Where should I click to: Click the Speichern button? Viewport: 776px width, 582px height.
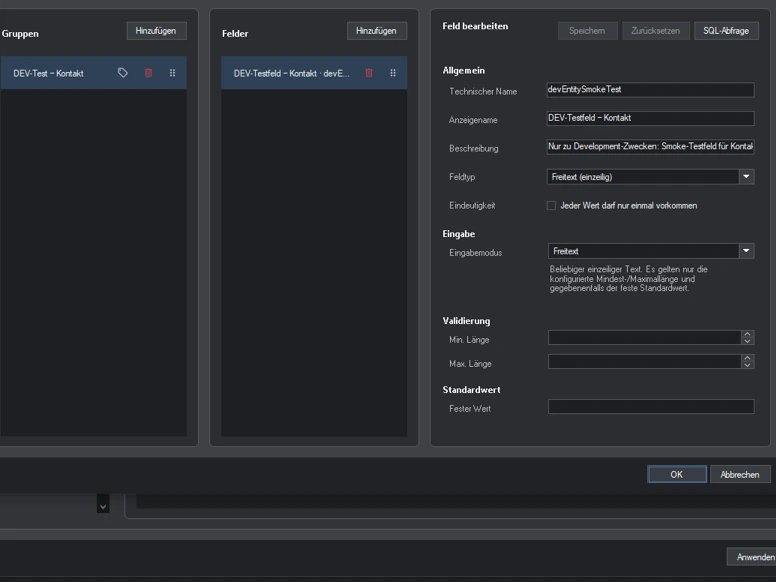tap(587, 31)
